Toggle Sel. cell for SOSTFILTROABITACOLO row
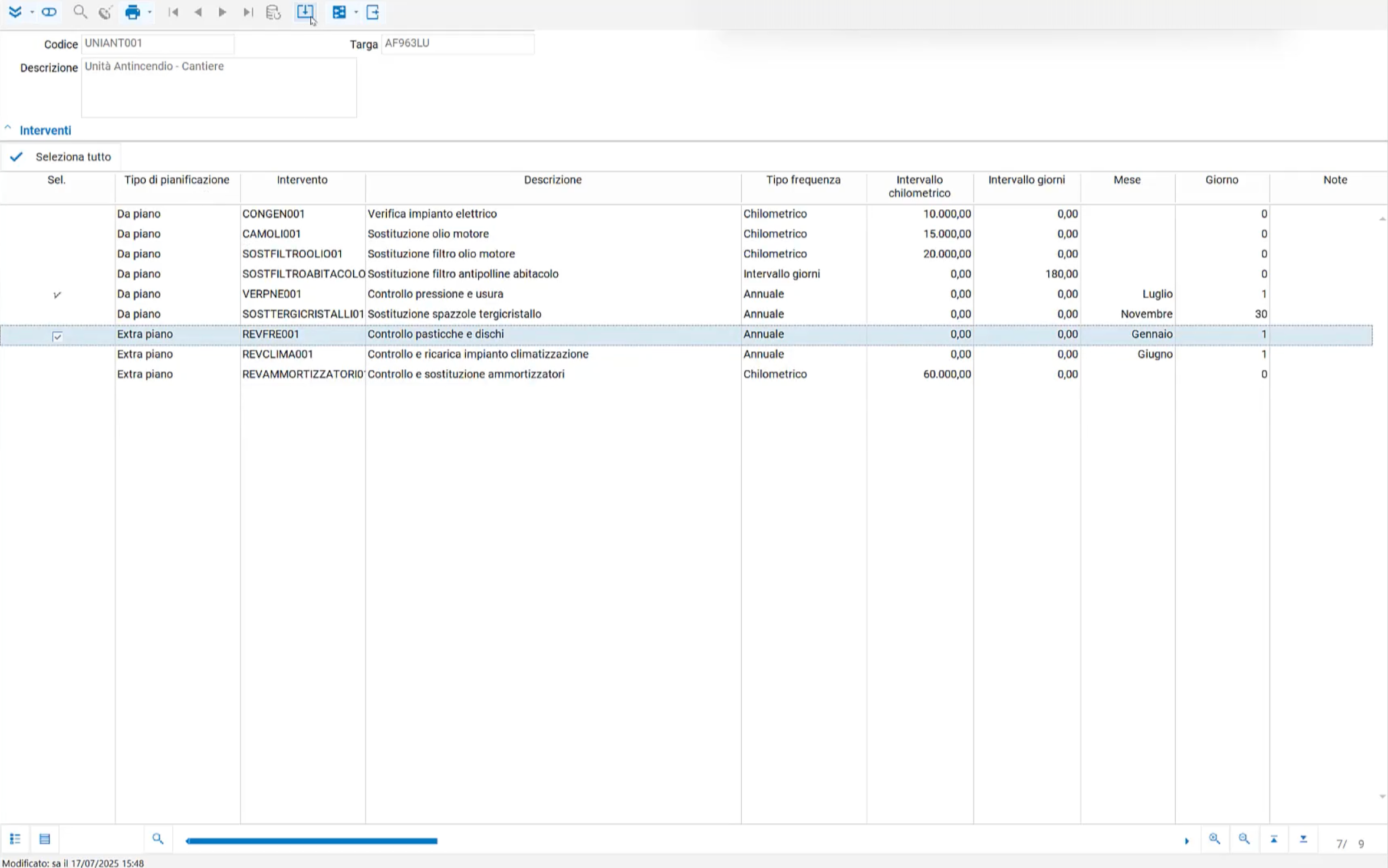 point(57,274)
